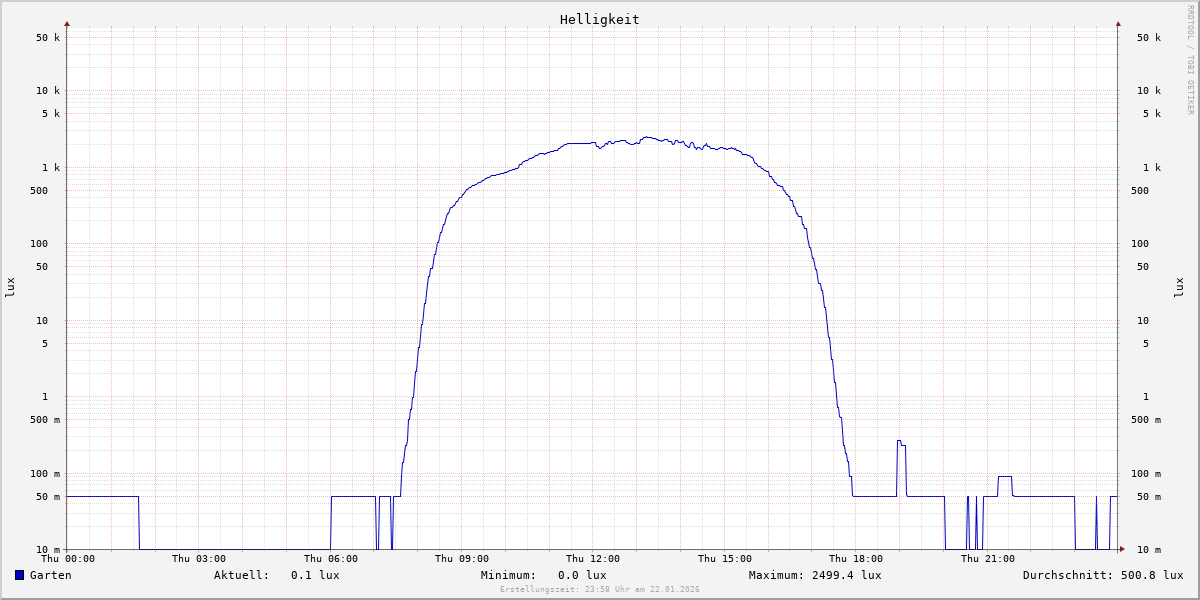The height and width of the screenshot is (600, 1200).
Task: Click the blue Garten legend color swatch
Action: pyautogui.click(x=19, y=575)
